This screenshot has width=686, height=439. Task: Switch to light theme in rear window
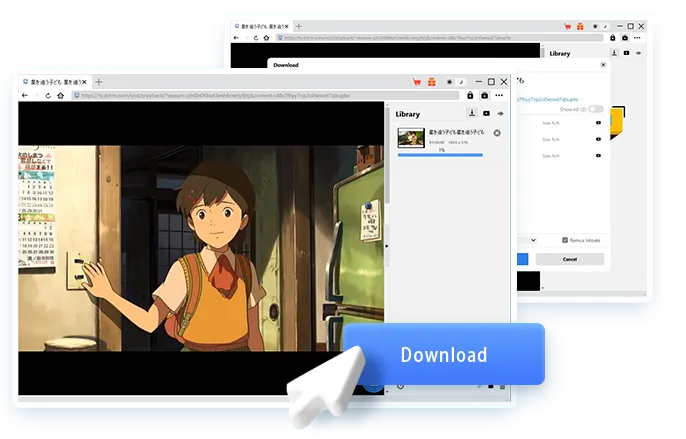[x=595, y=26]
